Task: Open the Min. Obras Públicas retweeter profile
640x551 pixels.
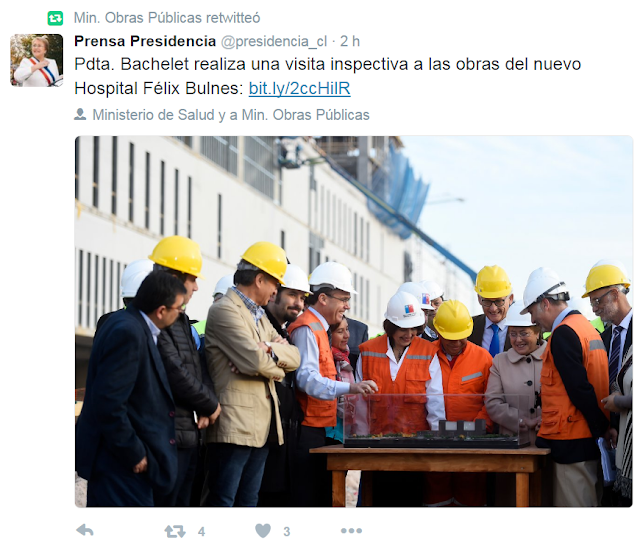Action: [138, 18]
